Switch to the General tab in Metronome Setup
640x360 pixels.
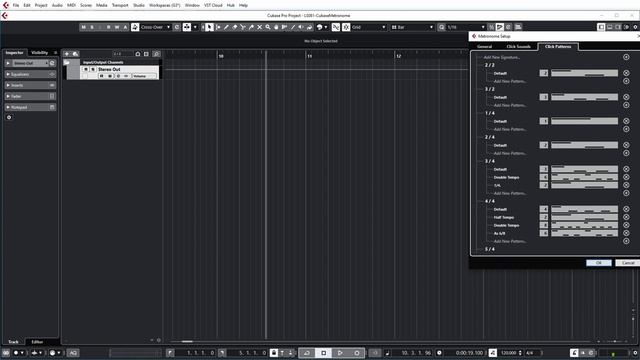click(x=484, y=47)
